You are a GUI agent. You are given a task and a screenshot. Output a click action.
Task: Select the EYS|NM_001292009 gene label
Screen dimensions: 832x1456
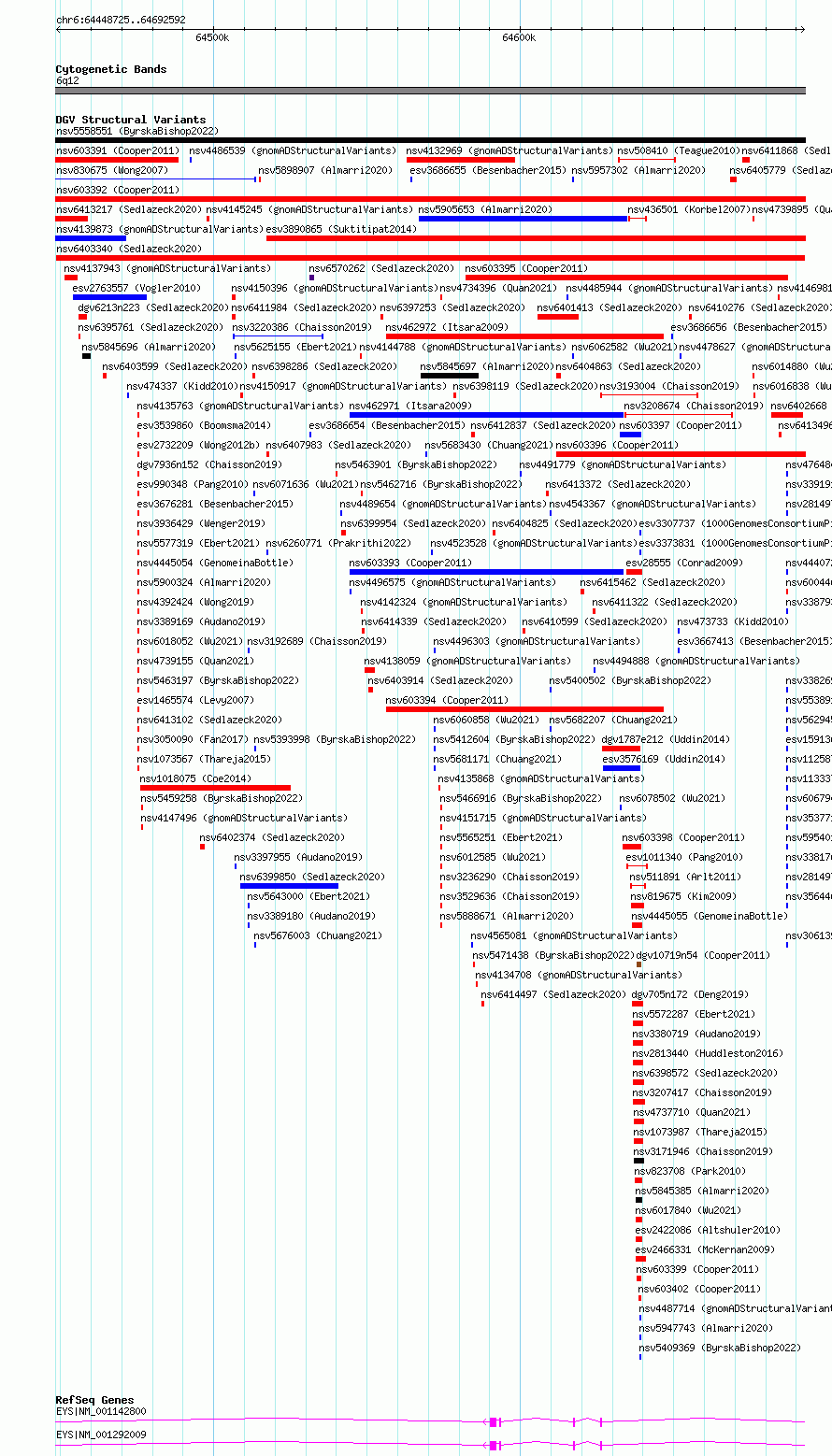[101, 1435]
